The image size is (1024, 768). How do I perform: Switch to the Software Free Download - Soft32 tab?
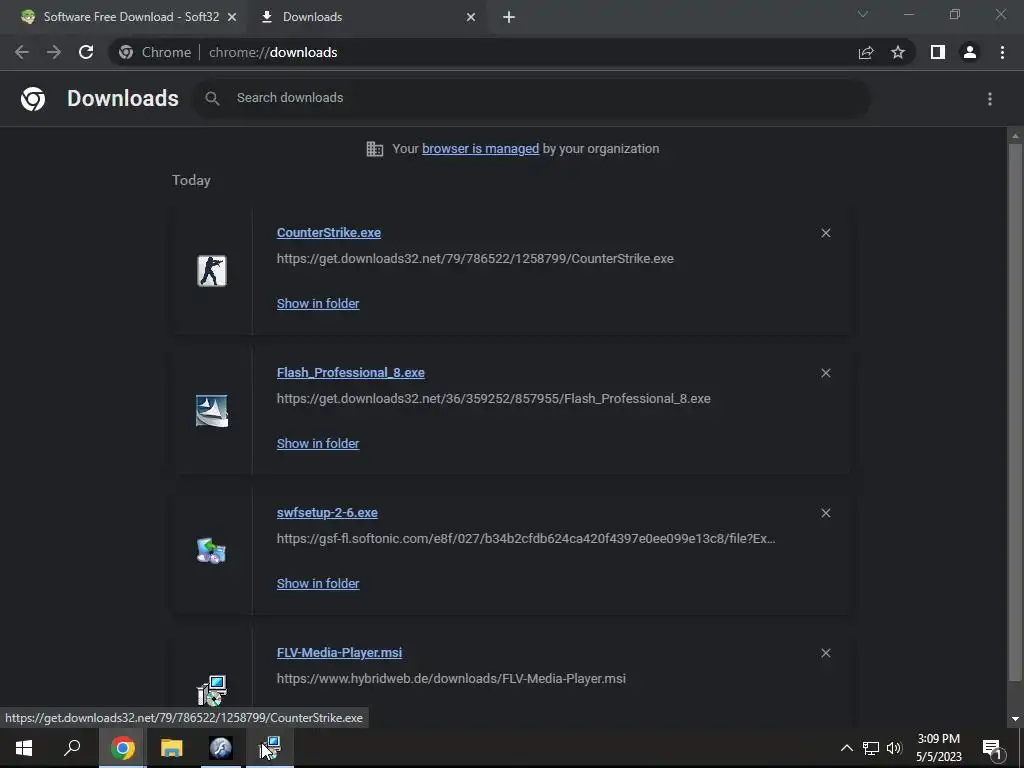pos(129,17)
